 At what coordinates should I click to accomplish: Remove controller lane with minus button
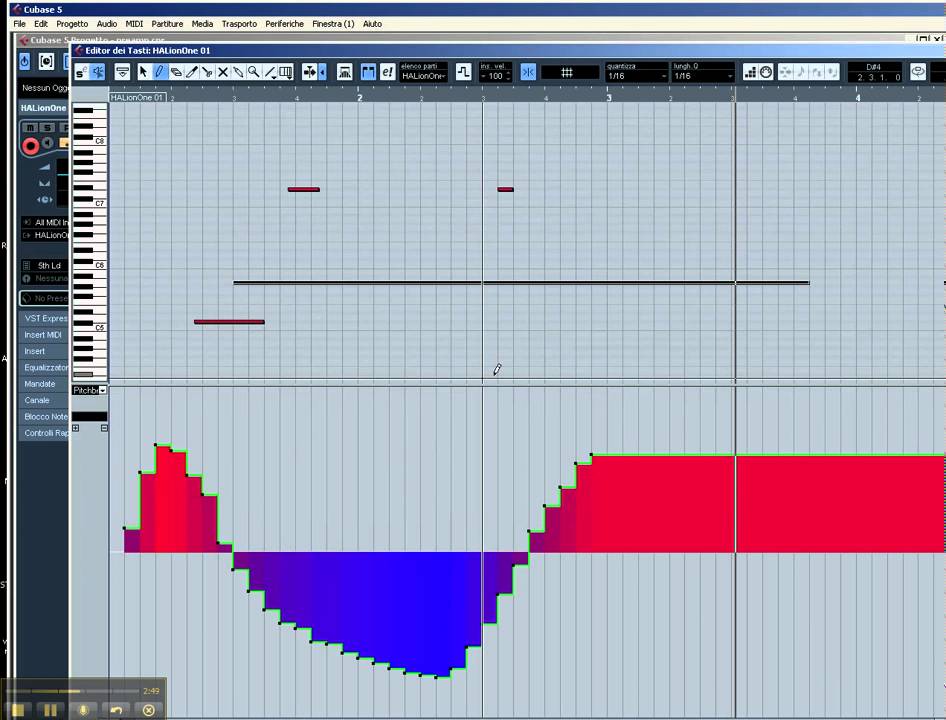click(x=104, y=428)
